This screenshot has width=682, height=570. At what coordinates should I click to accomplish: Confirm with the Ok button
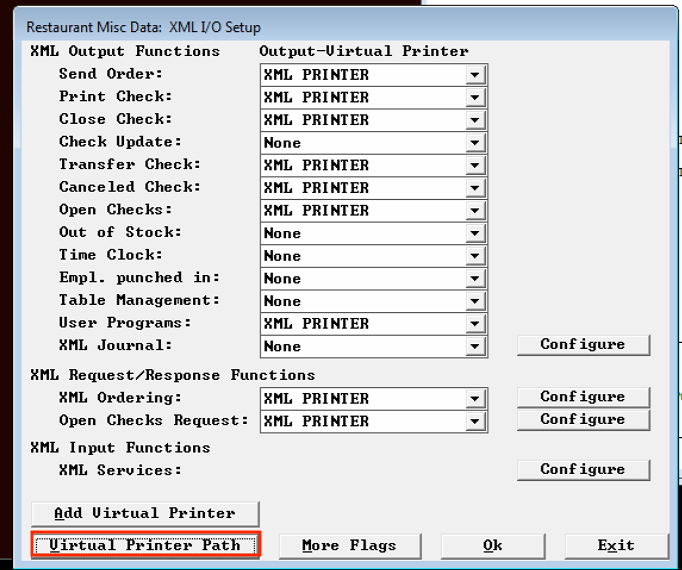493,546
